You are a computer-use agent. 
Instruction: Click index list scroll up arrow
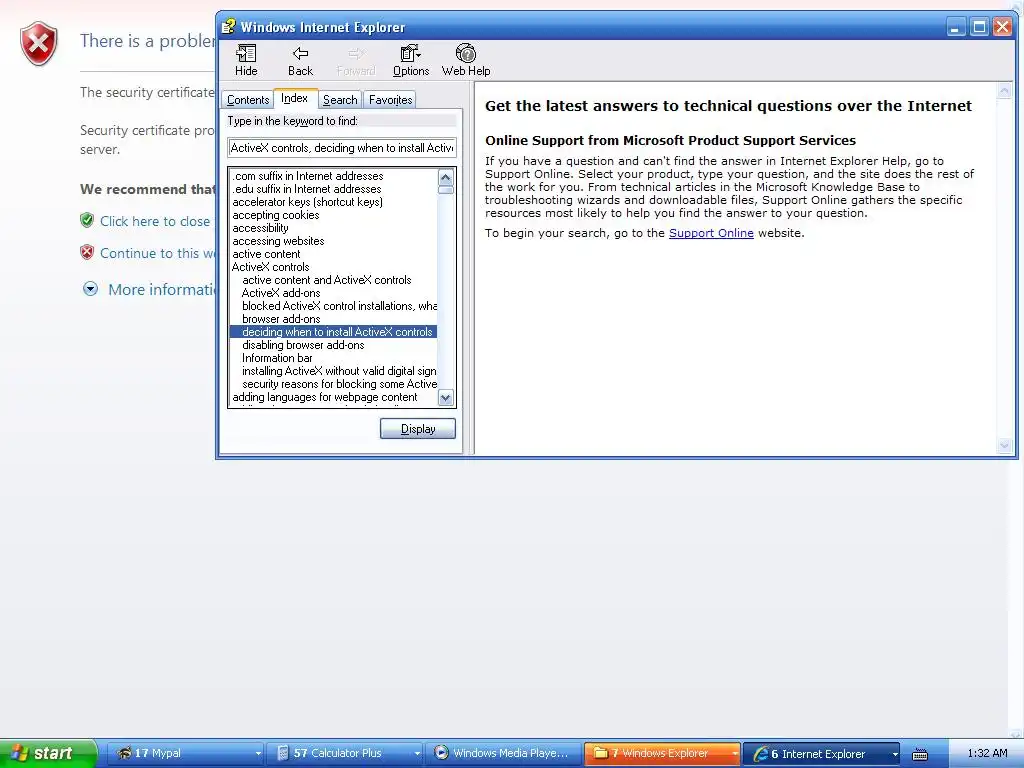tap(446, 178)
